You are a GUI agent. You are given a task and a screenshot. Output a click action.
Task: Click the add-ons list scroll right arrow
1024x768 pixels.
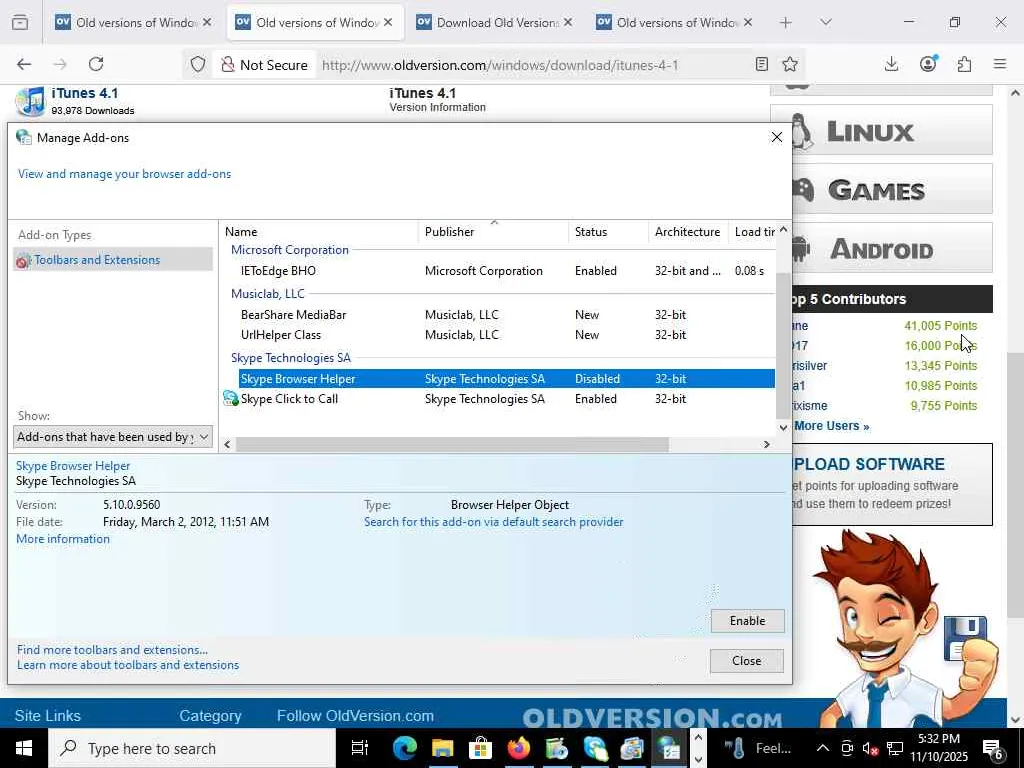click(767, 445)
